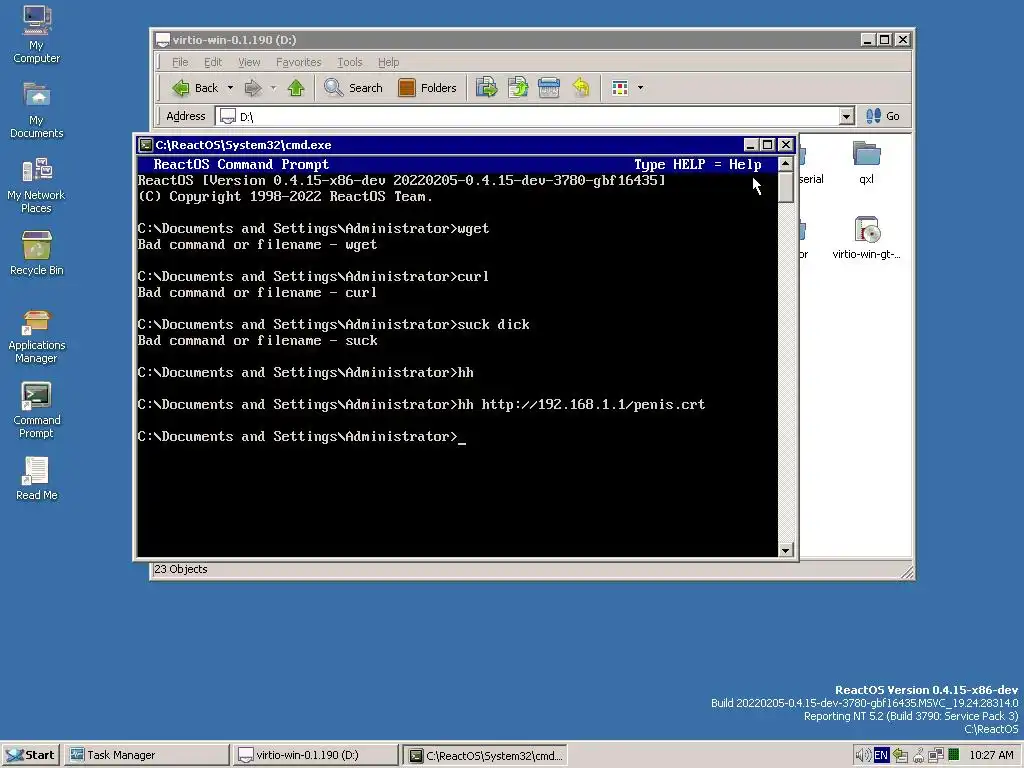
Task: Expand the Forward history dropdown arrow
Action: coord(274,88)
